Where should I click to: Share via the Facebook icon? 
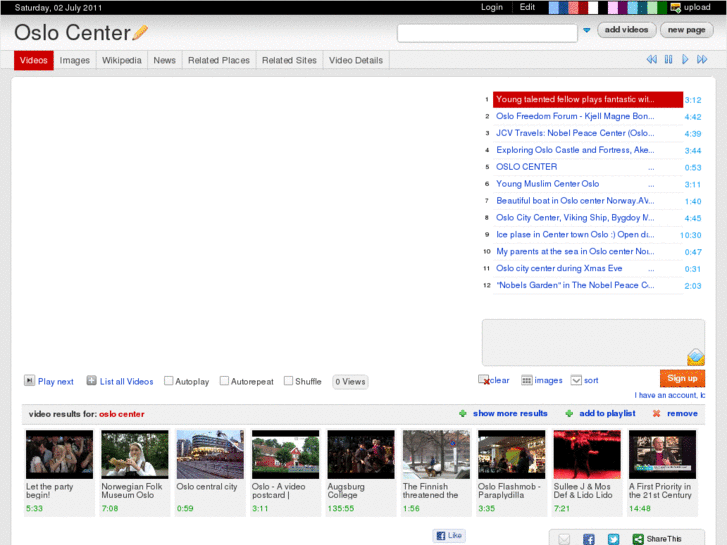588,539
